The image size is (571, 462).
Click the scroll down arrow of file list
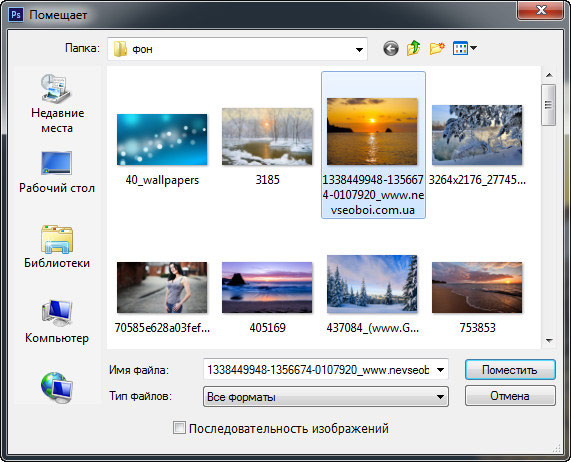pos(549,341)
